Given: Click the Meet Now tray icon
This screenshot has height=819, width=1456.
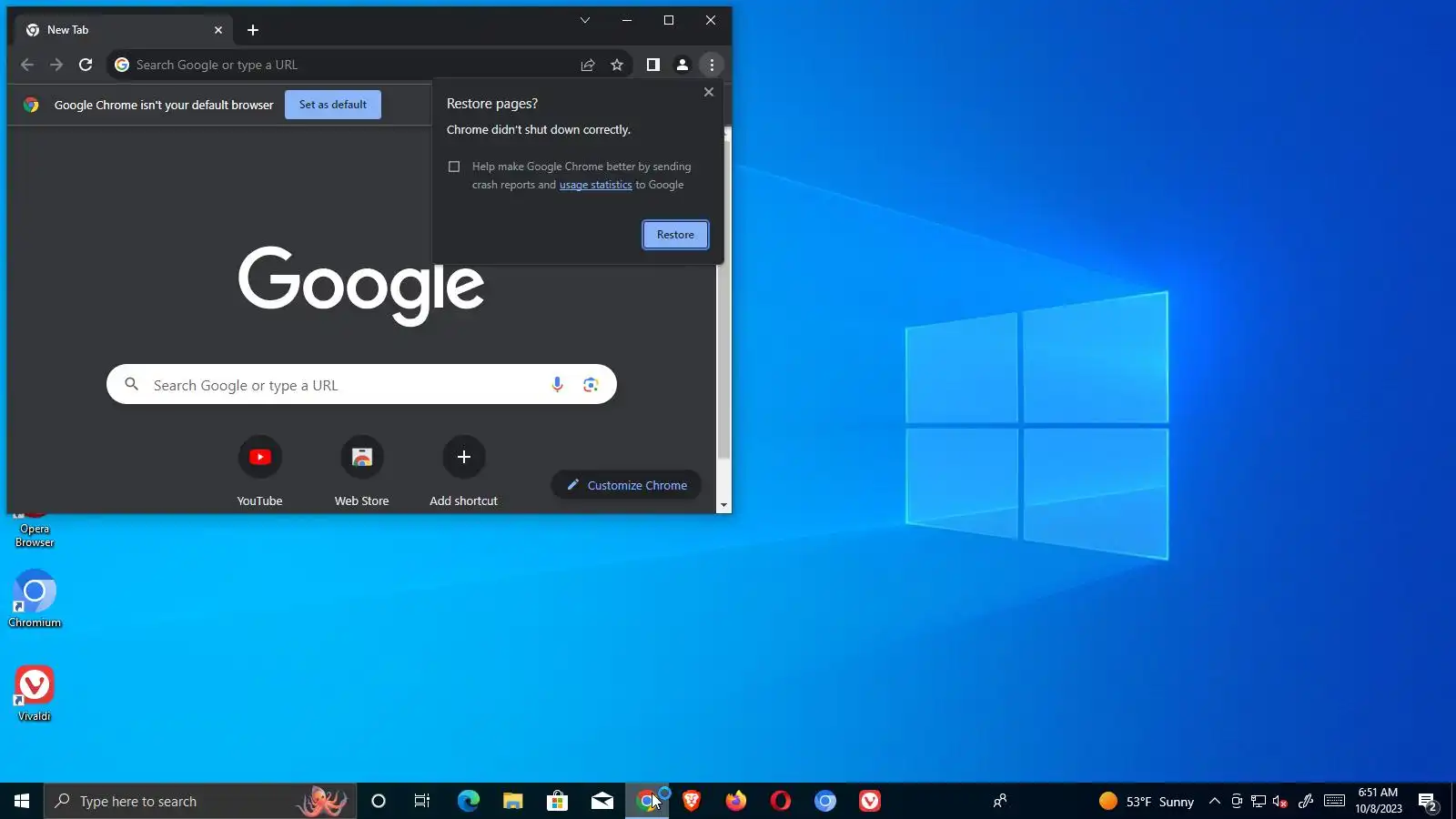Looking at the screenshot, I should point(1236,801).
